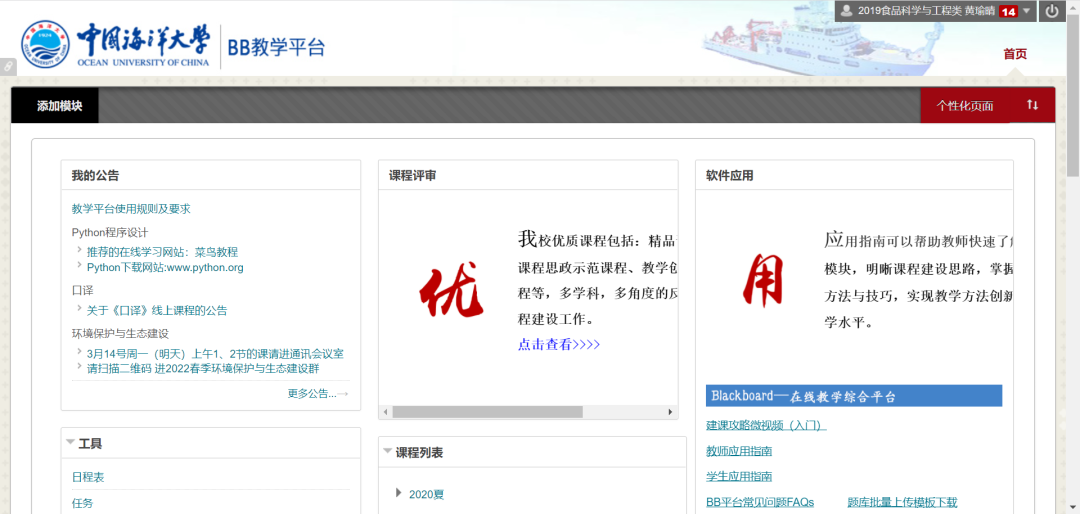Screen dimensions: 1080x514
Task: Click the 课程评审 module header
Action: click(528, 175)
